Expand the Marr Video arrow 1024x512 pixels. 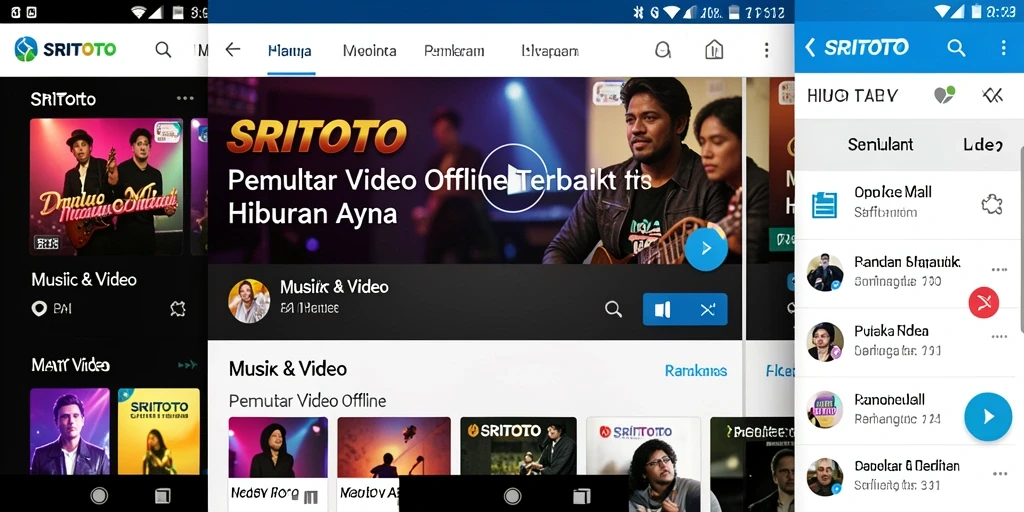tap(187, 365)
